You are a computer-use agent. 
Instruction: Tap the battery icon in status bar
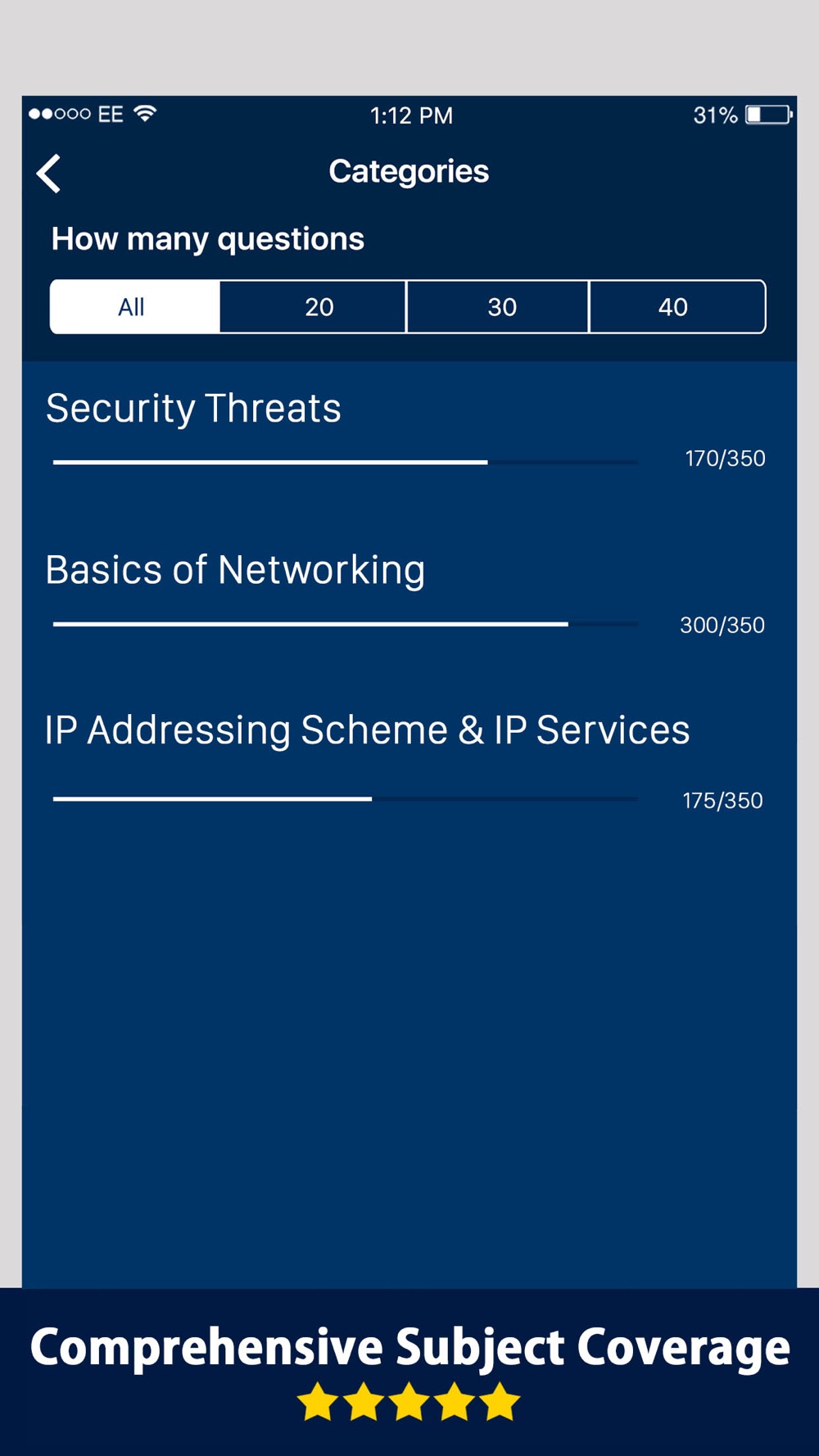pyautogui.click(x=768, y=115)
